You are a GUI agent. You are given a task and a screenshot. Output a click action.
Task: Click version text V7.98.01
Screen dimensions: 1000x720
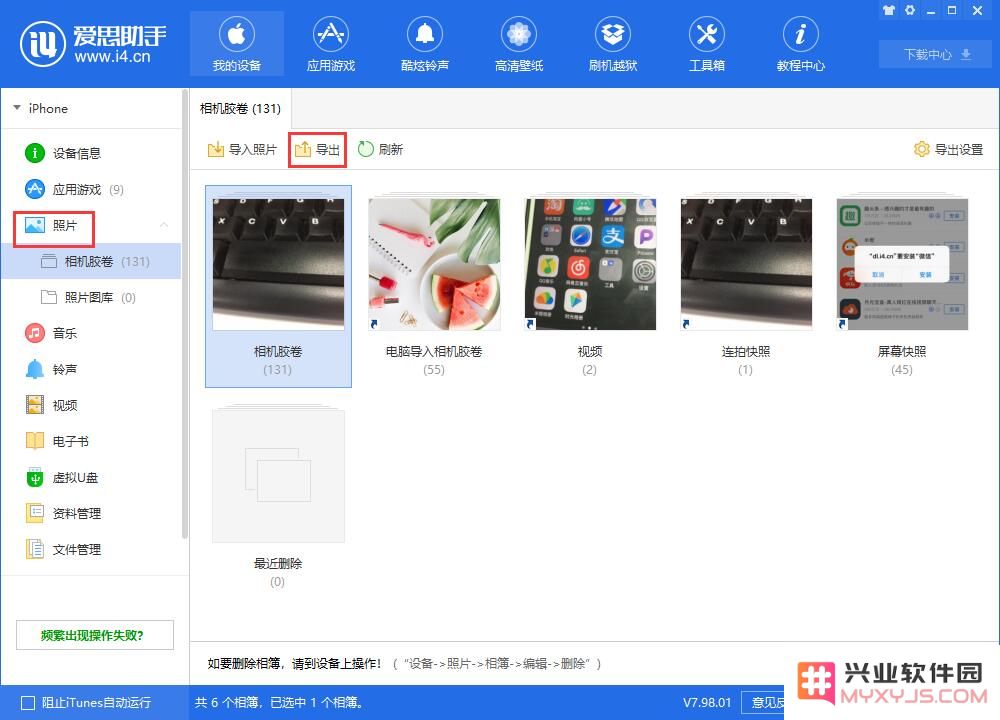[x=707, y=703]
